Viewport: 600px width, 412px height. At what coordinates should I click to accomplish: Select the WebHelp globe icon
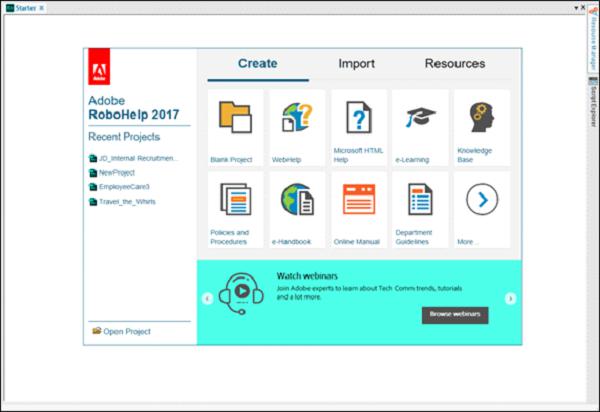(x=297, y=117)
